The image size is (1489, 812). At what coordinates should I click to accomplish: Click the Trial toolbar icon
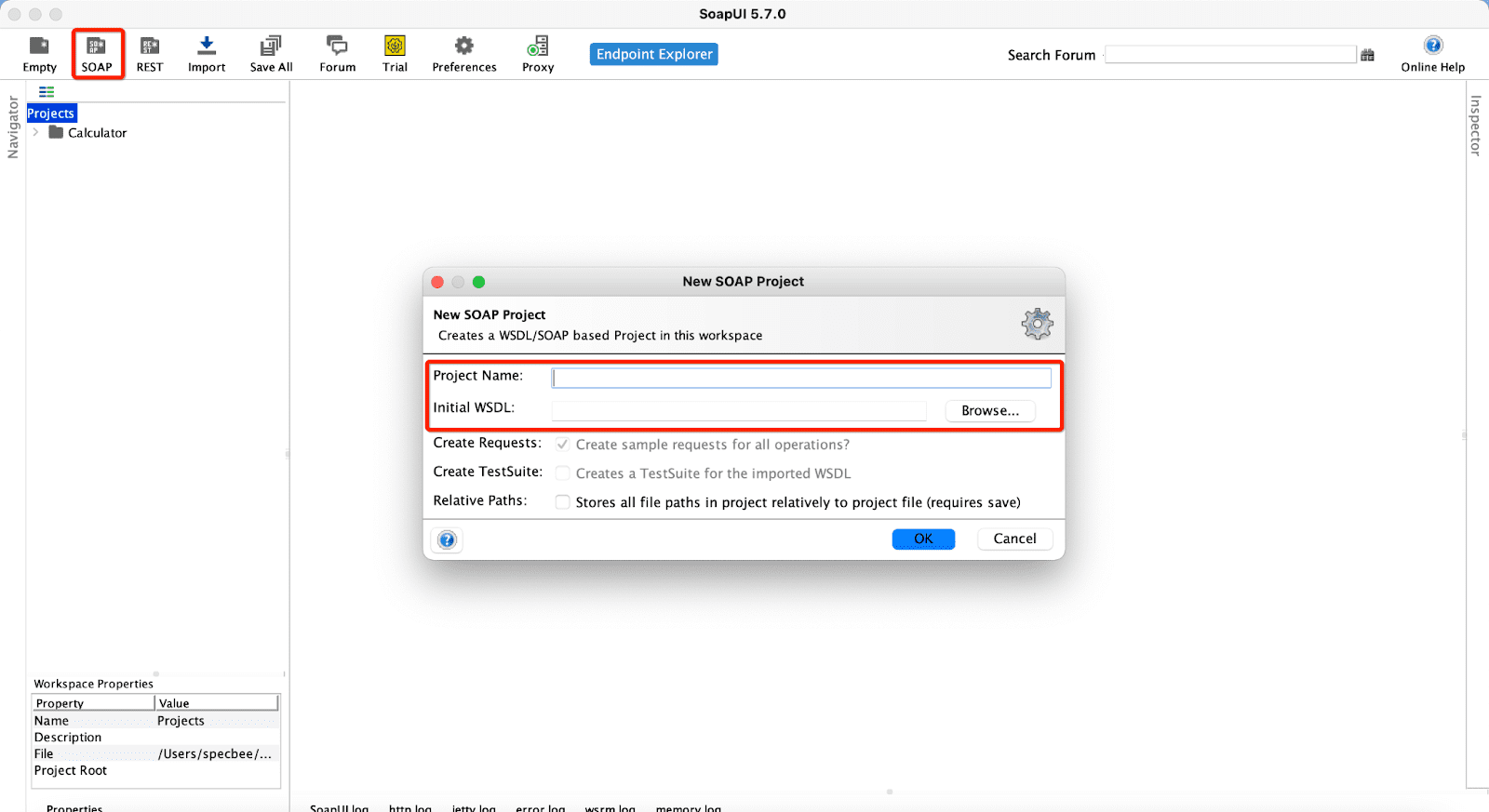[x=395, y=54]
